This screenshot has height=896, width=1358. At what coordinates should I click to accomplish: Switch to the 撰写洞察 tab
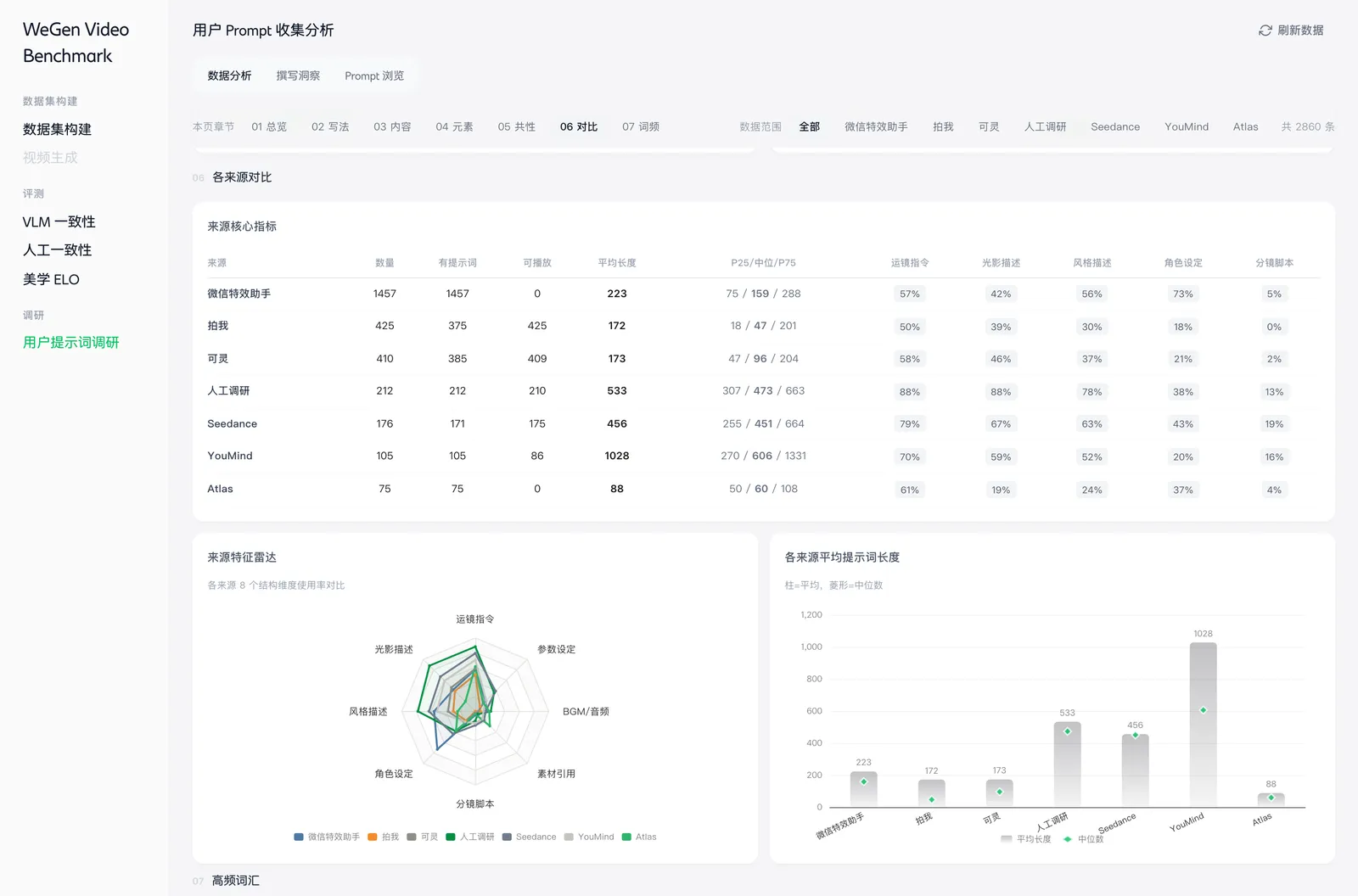coord(298,76)
